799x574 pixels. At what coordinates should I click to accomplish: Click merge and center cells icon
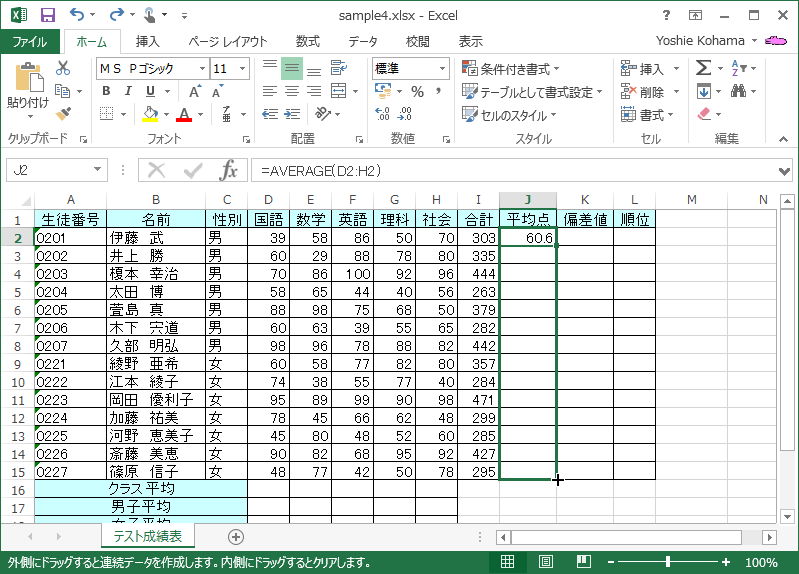(x=338, y=91)
